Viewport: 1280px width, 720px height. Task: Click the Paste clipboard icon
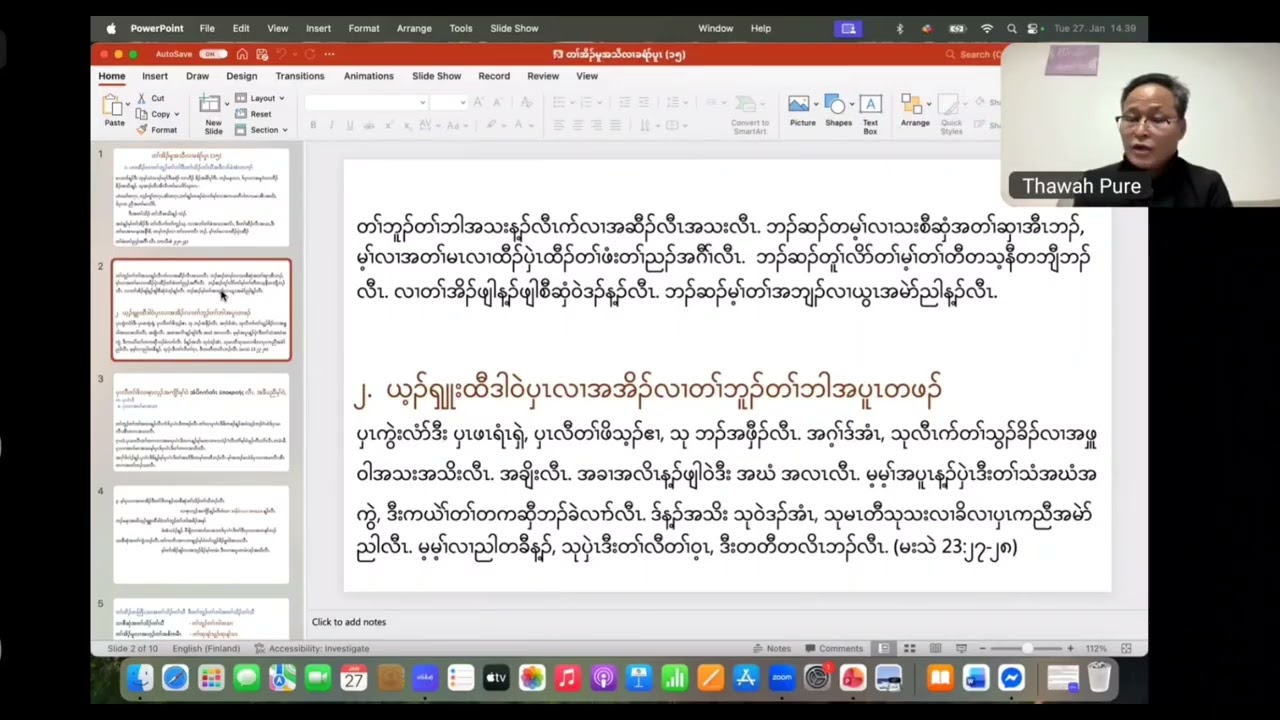(x=112, y=106)
